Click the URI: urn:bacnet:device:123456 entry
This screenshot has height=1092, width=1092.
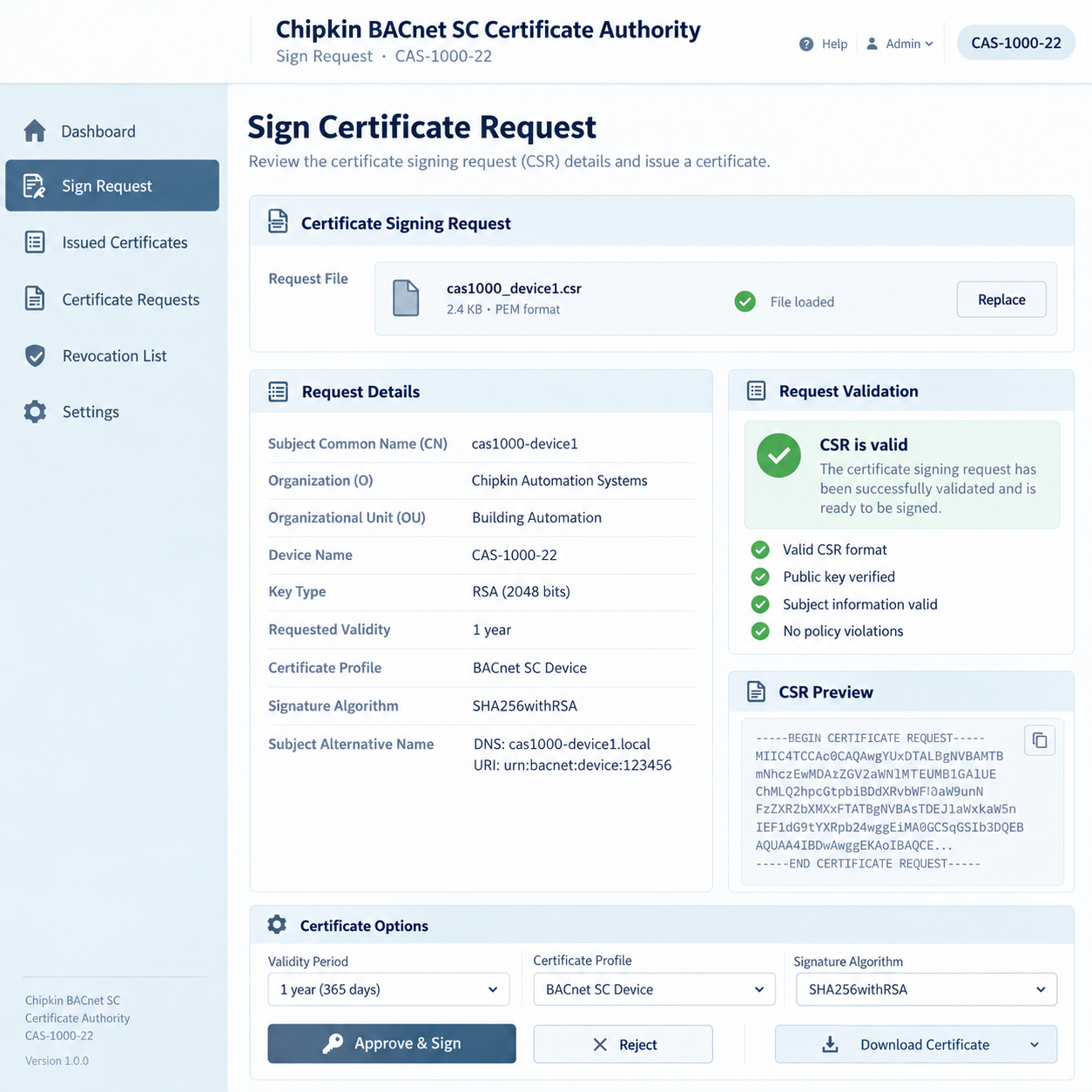pyautogui.click(x=572, y=765)
